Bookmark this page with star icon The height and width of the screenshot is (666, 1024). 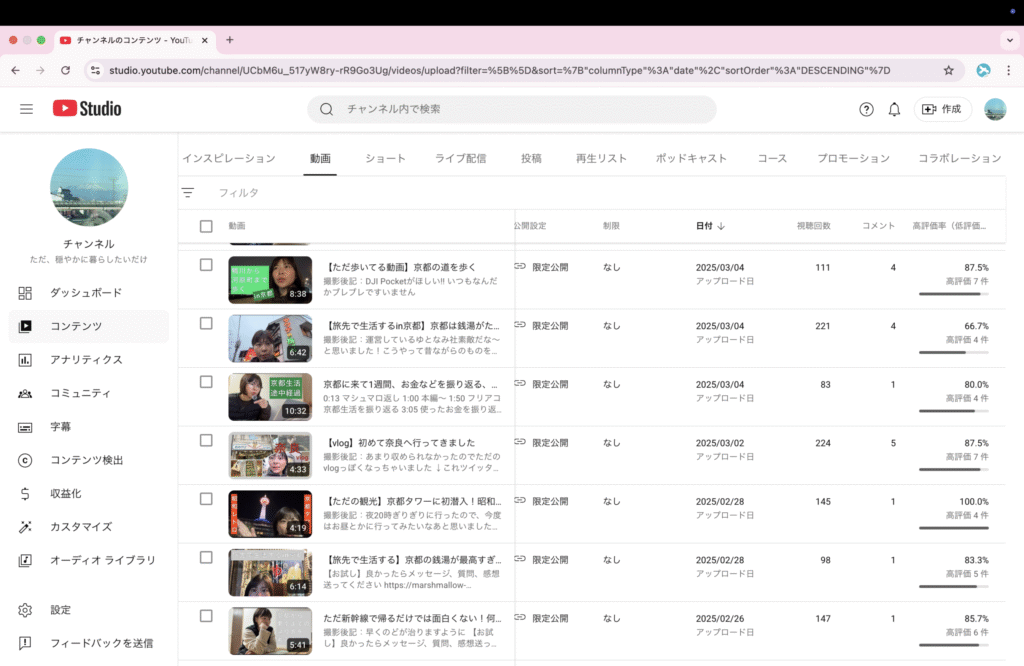(x=948, y=71)
